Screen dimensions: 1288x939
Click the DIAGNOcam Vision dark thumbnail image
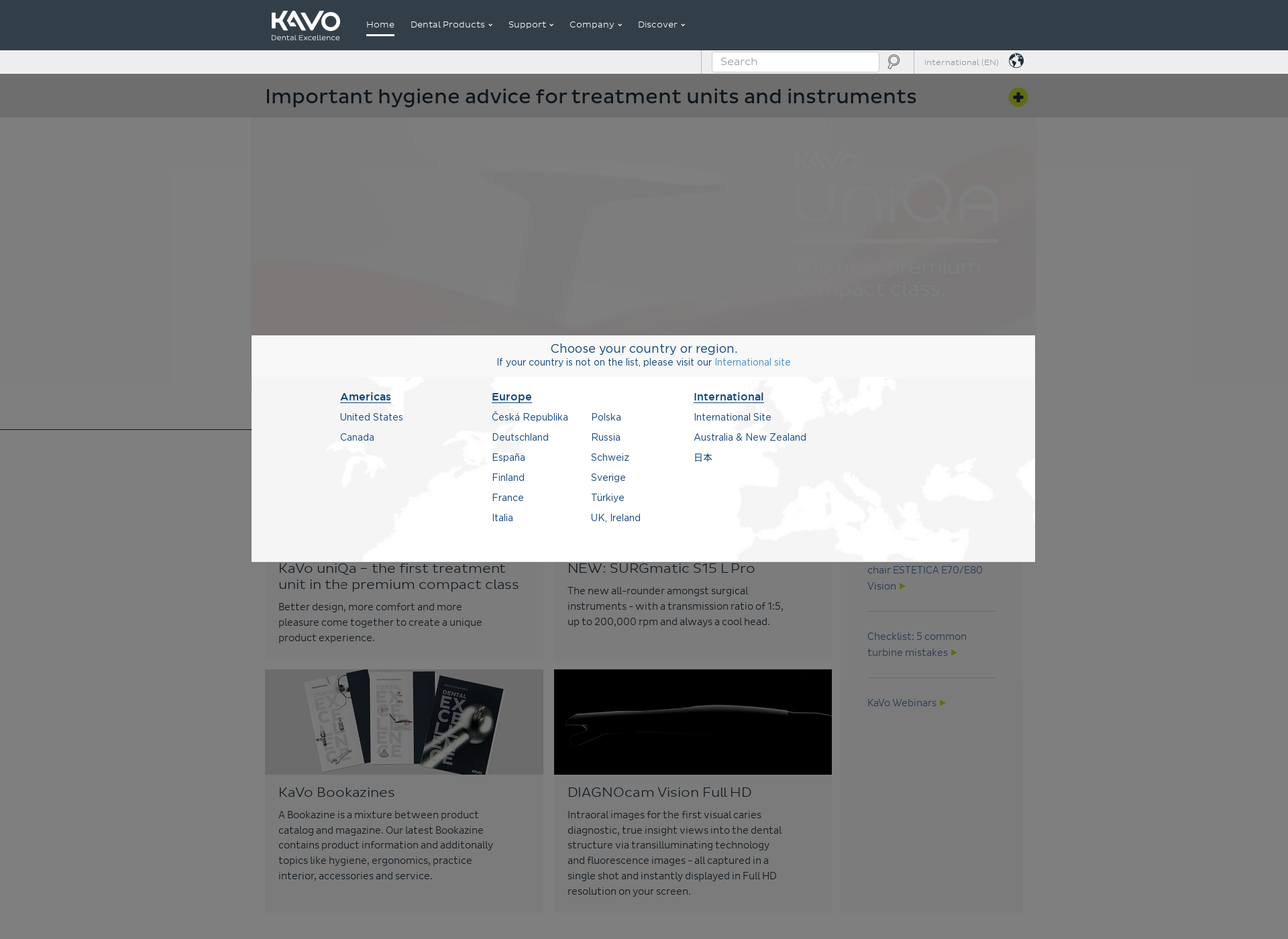692,722
